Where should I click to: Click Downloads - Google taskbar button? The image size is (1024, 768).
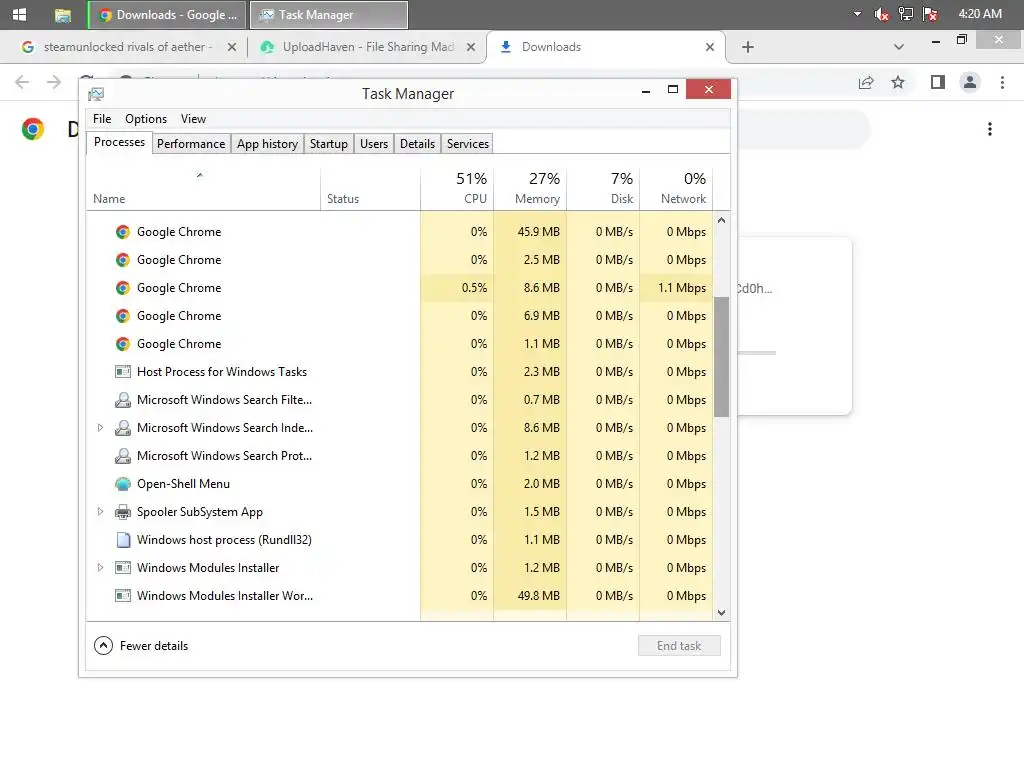point(167,15)
